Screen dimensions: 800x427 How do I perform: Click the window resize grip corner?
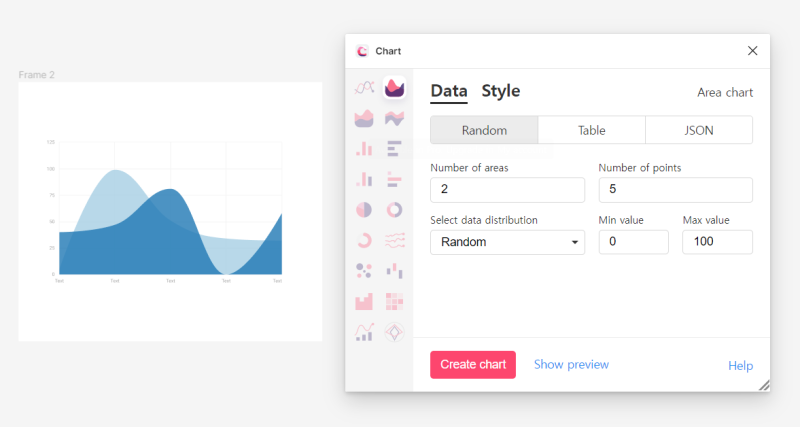pos(764,386)
